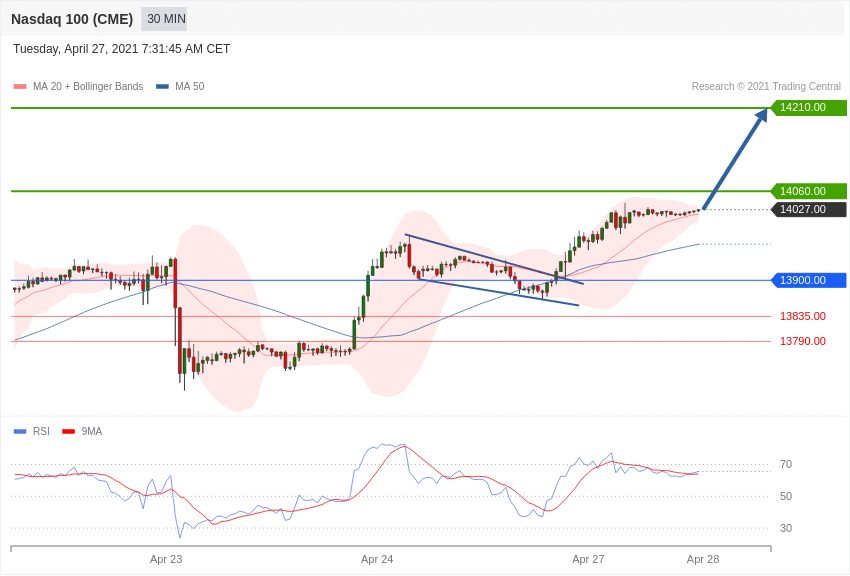
Task: Select the Apr 23 date marker
Action: [x=166, y=559]
